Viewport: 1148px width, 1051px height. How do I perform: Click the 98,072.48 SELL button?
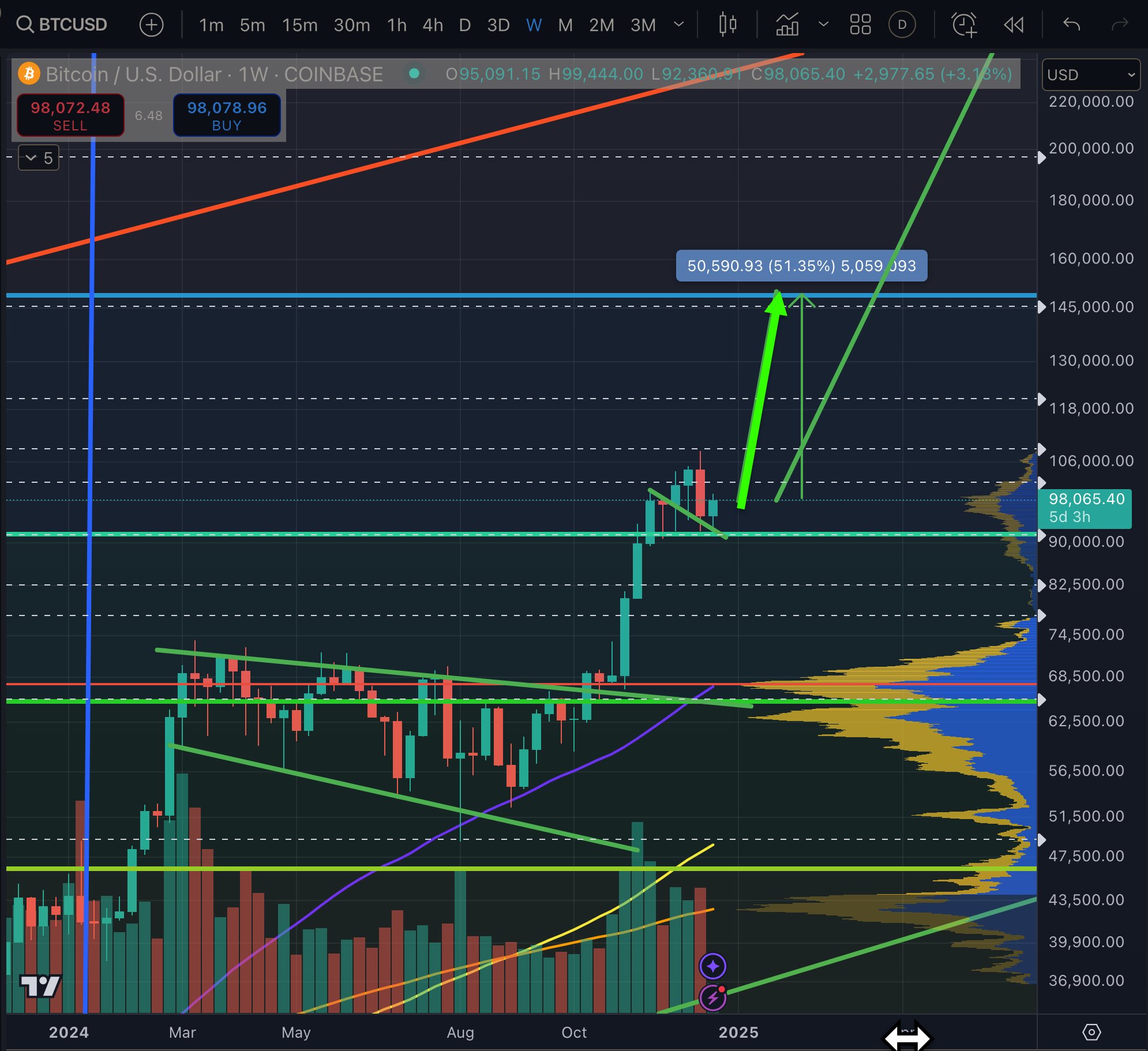(70, 115)
